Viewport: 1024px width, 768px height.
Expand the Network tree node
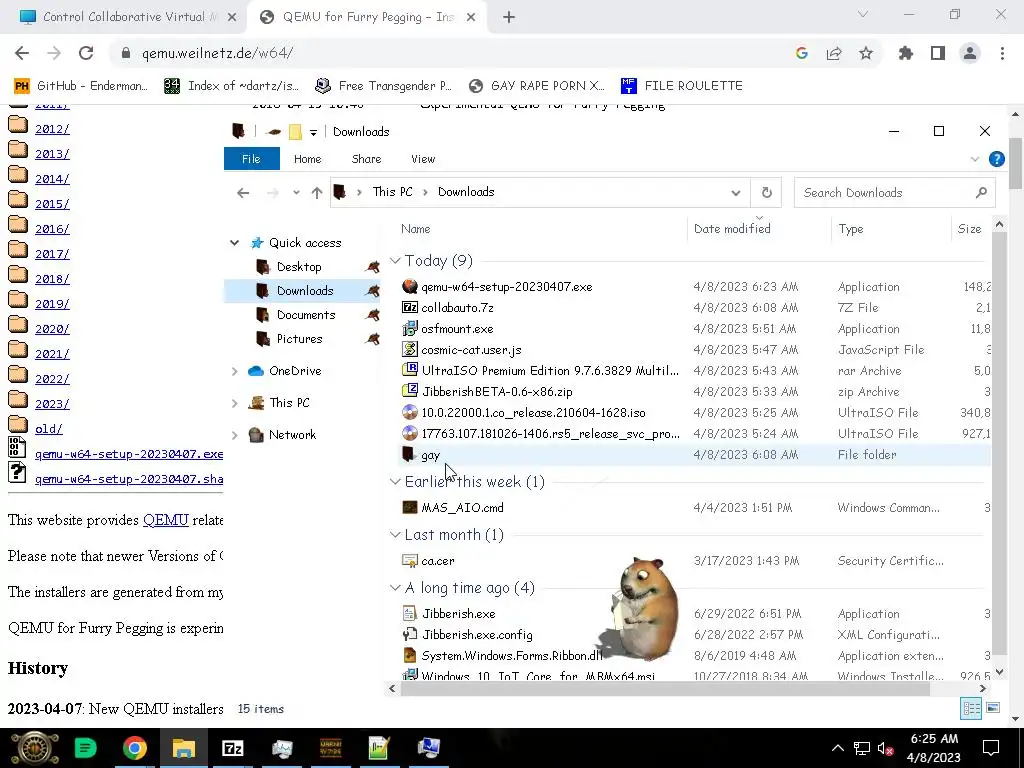click(x=234, y=435)
